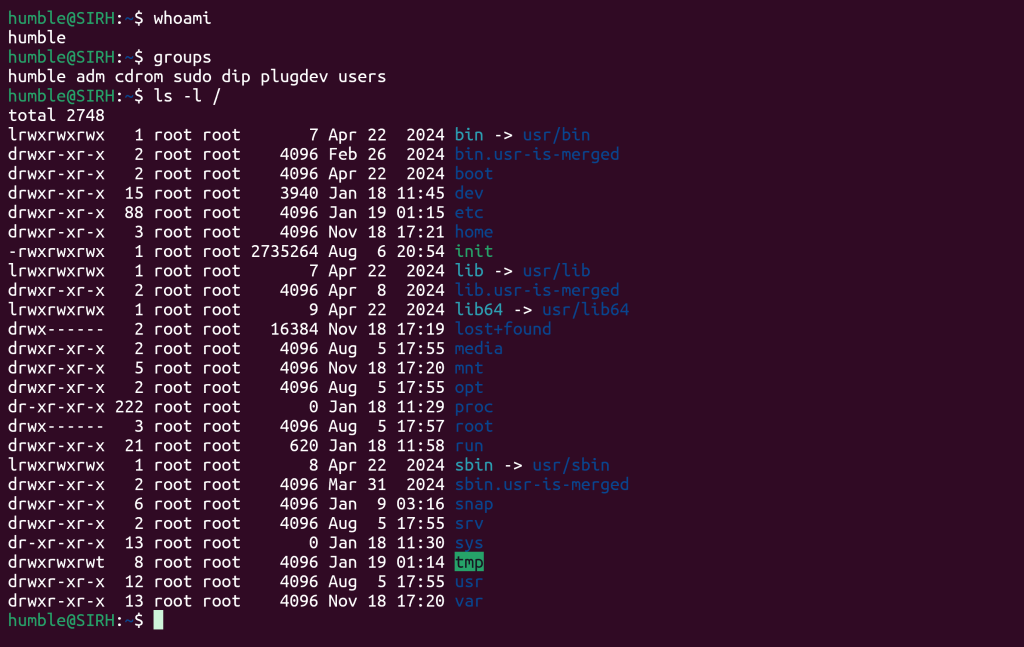Click the "total 2748" output line

(x=56, y=115)
